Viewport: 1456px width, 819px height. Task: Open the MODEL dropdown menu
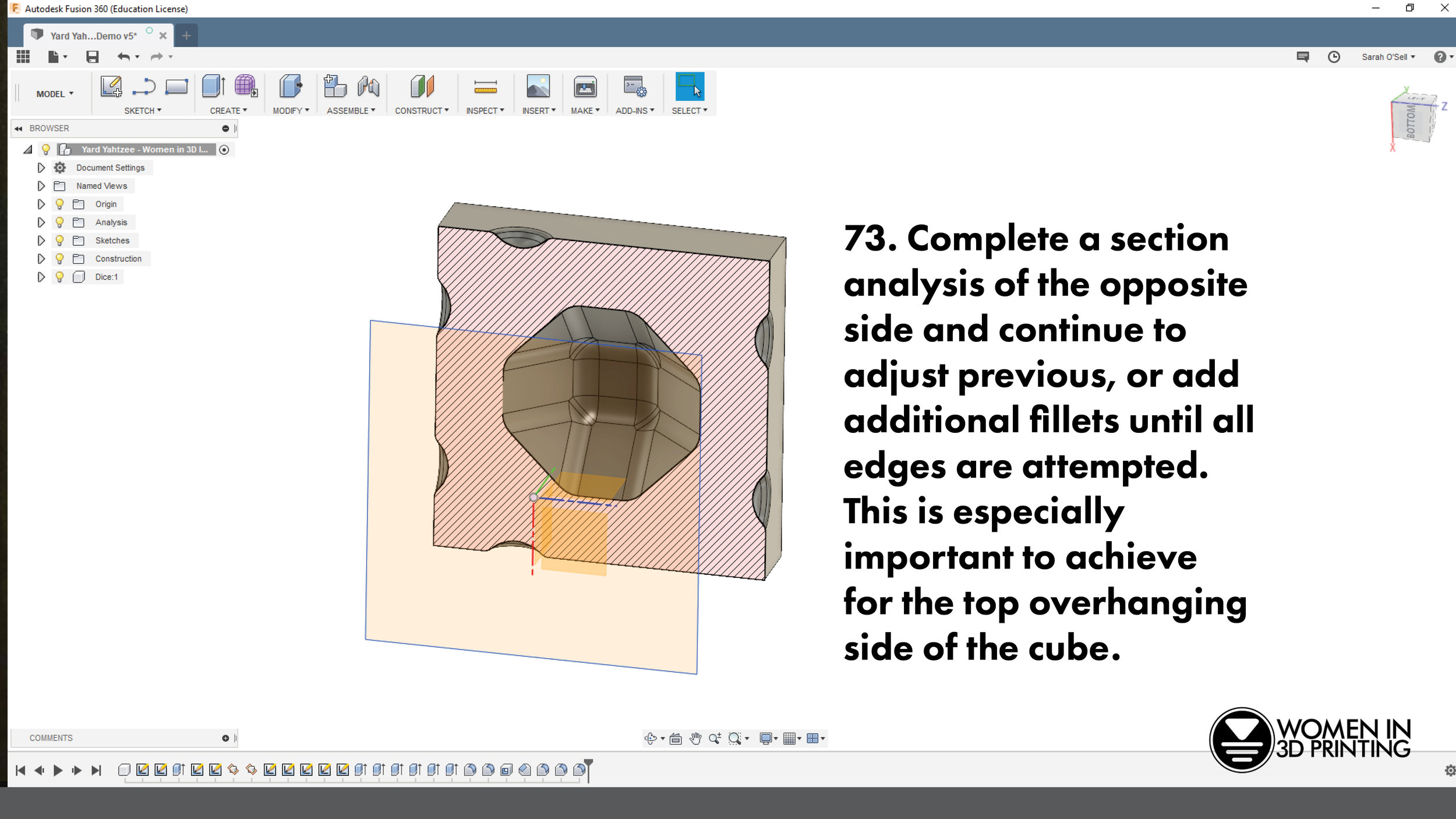click(x=54, y=93)
